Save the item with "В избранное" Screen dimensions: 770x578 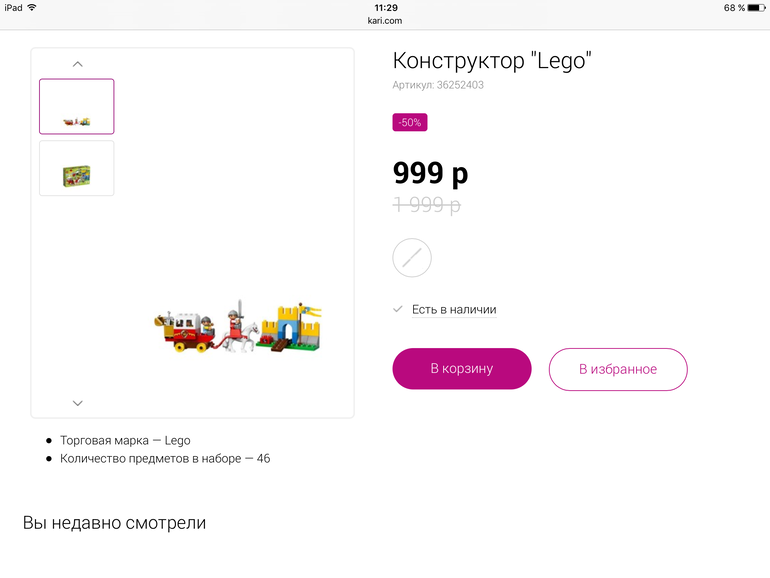point(618,369)
